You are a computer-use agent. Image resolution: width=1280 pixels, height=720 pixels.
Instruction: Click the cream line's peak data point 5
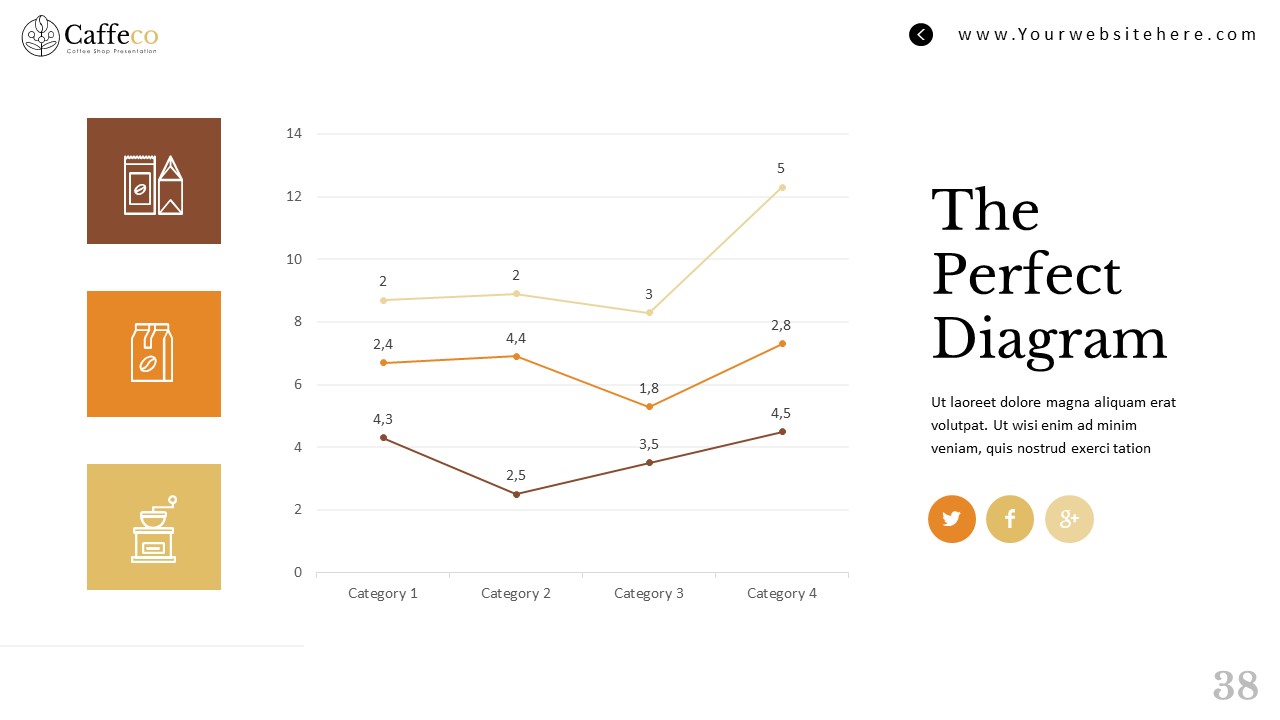[782, 187]
